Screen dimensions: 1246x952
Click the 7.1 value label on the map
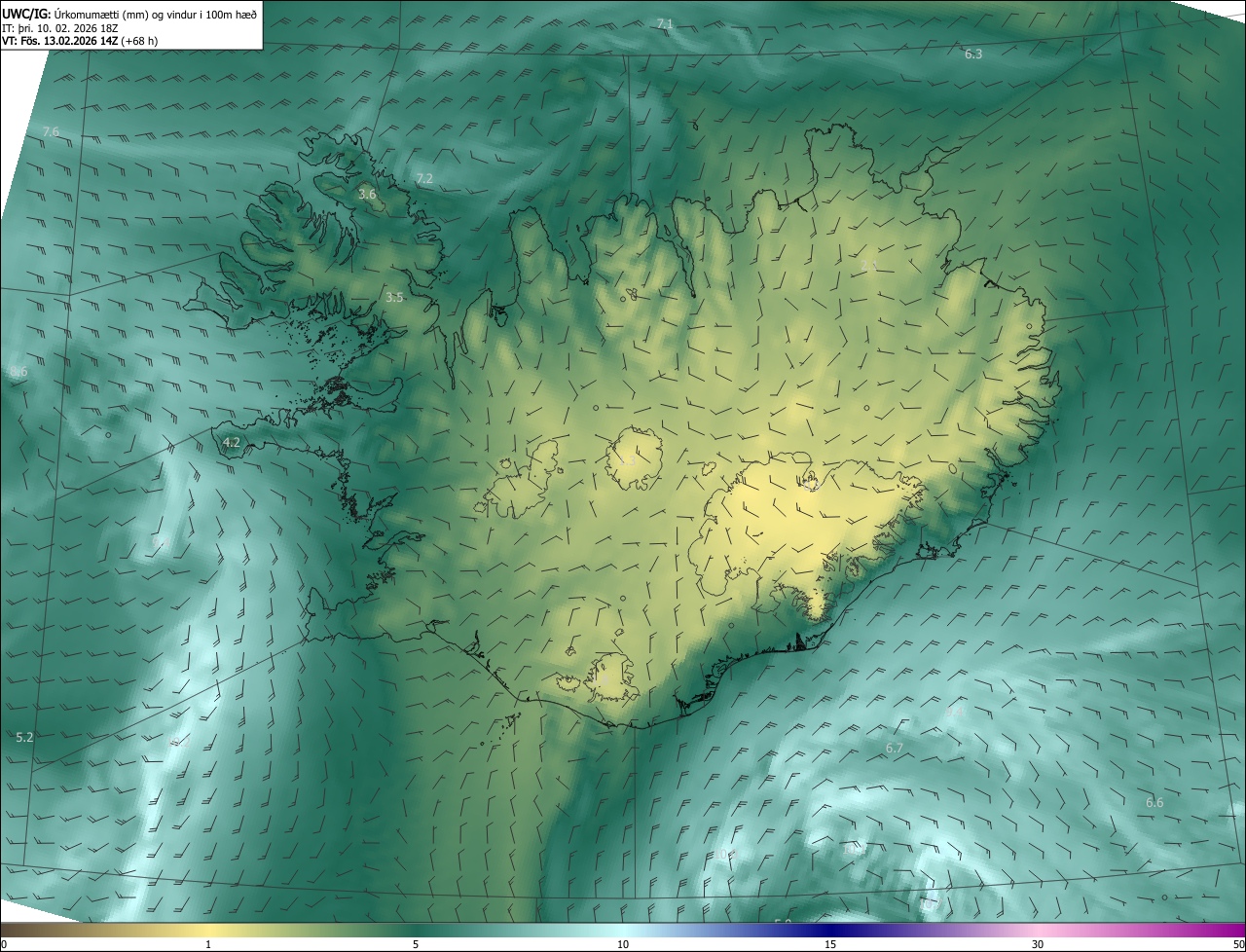coord(665,23)
